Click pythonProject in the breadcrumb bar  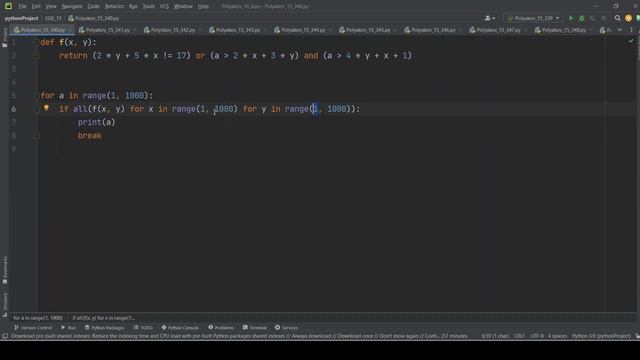click(22, 18)
